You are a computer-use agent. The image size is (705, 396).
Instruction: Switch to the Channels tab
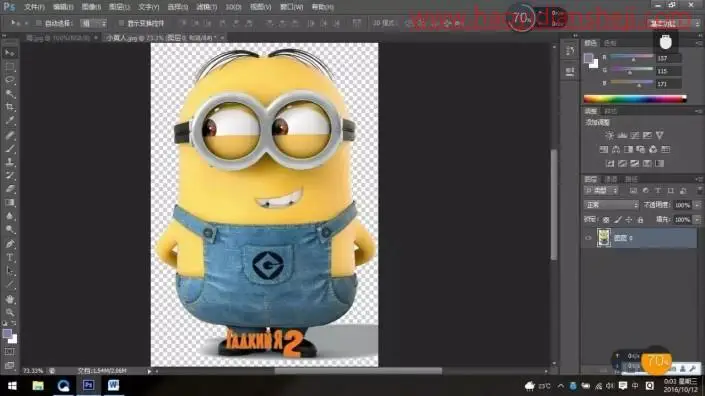pos(611,179)
